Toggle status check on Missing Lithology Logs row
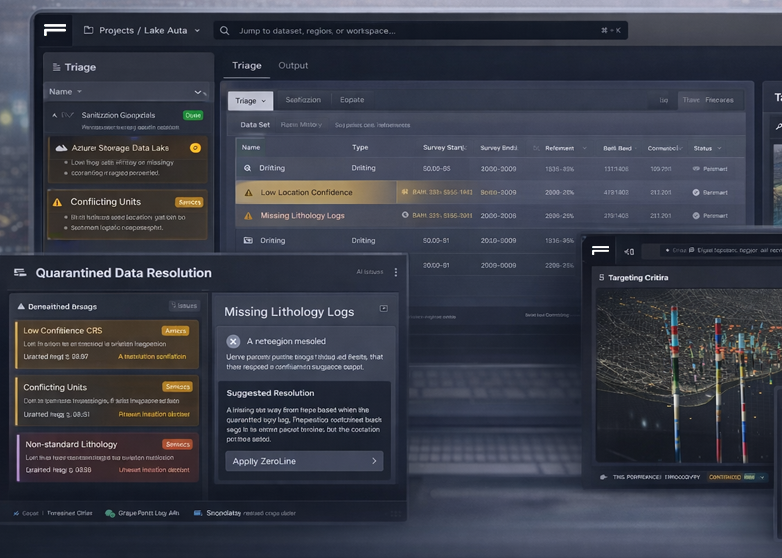The image size is (782, 558). (x=696, y=216)
